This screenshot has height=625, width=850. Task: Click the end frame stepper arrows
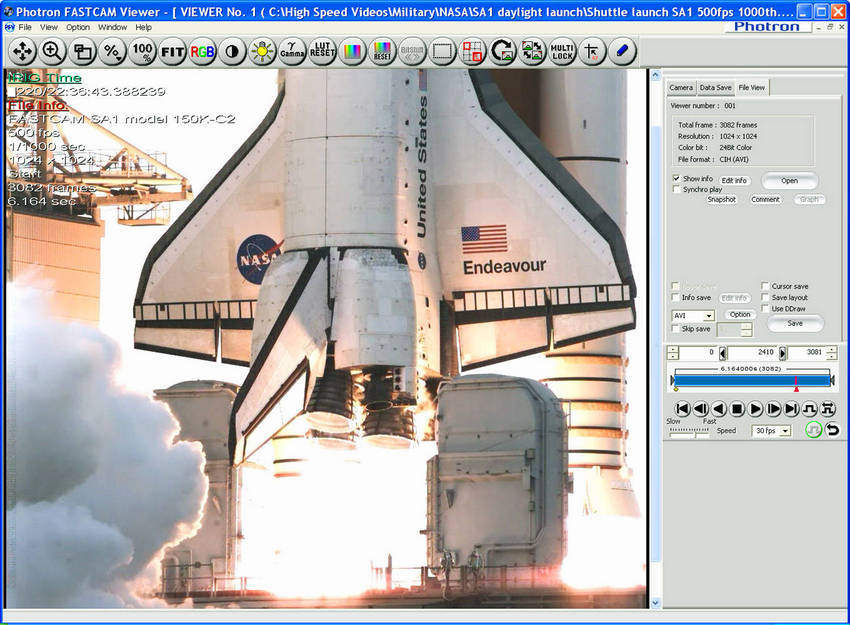(832, 353)
